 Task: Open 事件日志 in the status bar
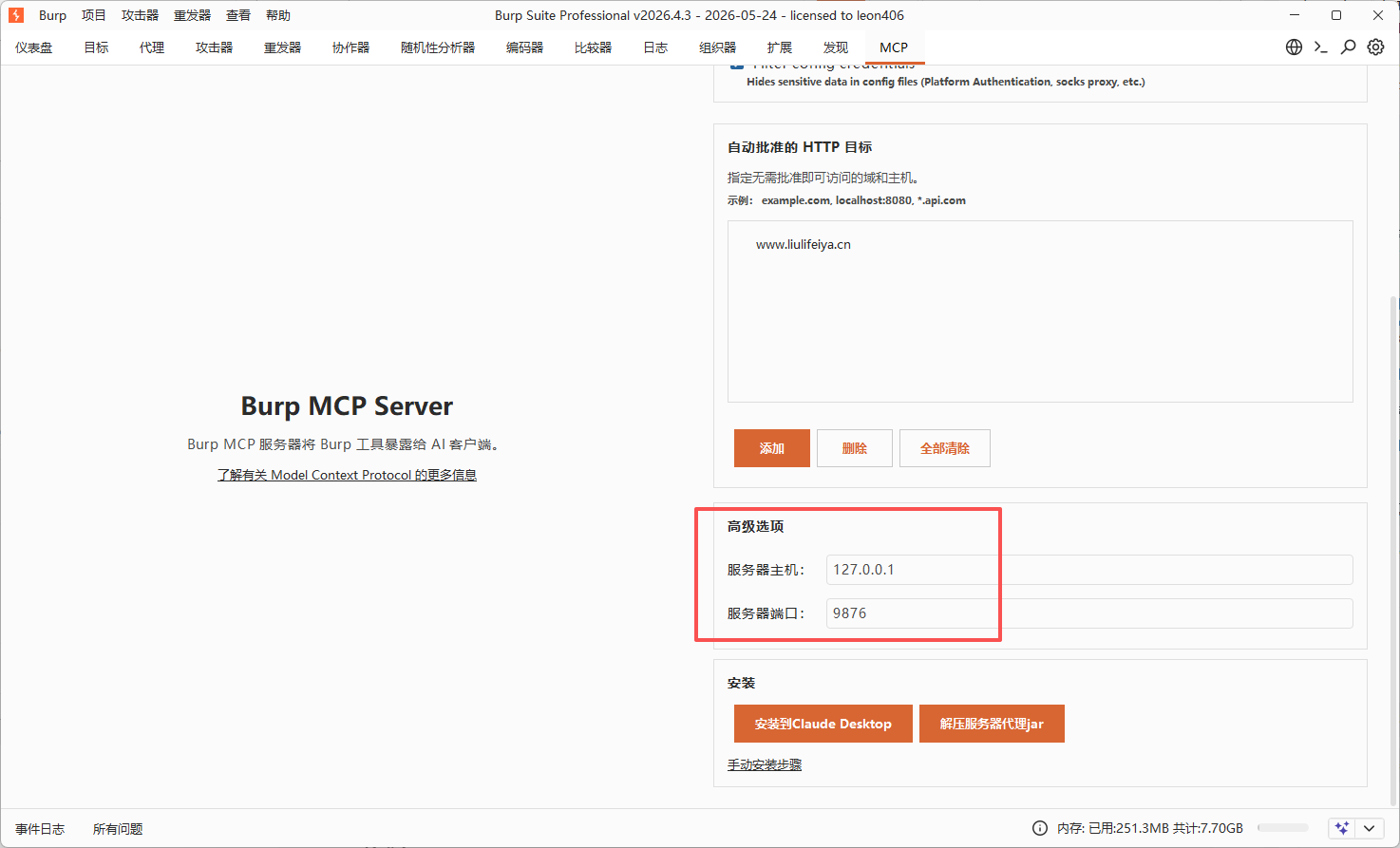pyautogui.click(x=40, y=829)
